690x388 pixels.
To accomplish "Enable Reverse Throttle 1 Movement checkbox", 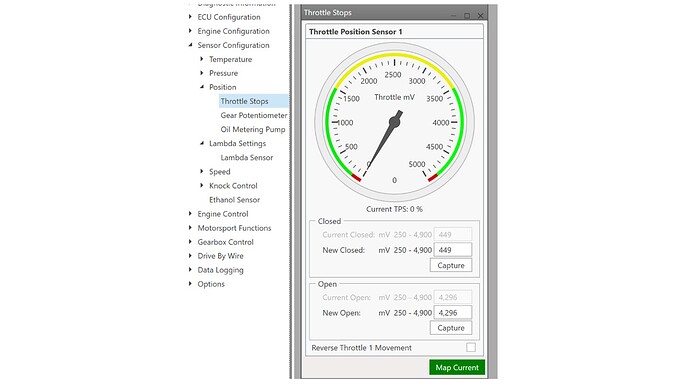I will coord(471,348).
